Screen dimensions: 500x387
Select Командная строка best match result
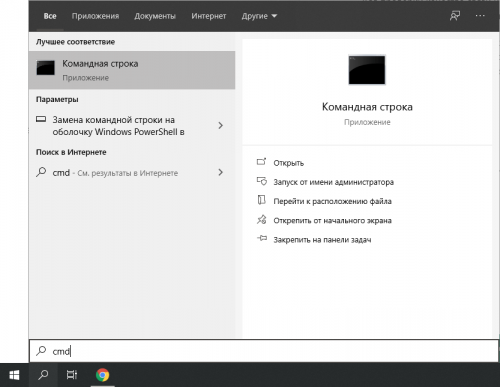(x=132, y=70)
